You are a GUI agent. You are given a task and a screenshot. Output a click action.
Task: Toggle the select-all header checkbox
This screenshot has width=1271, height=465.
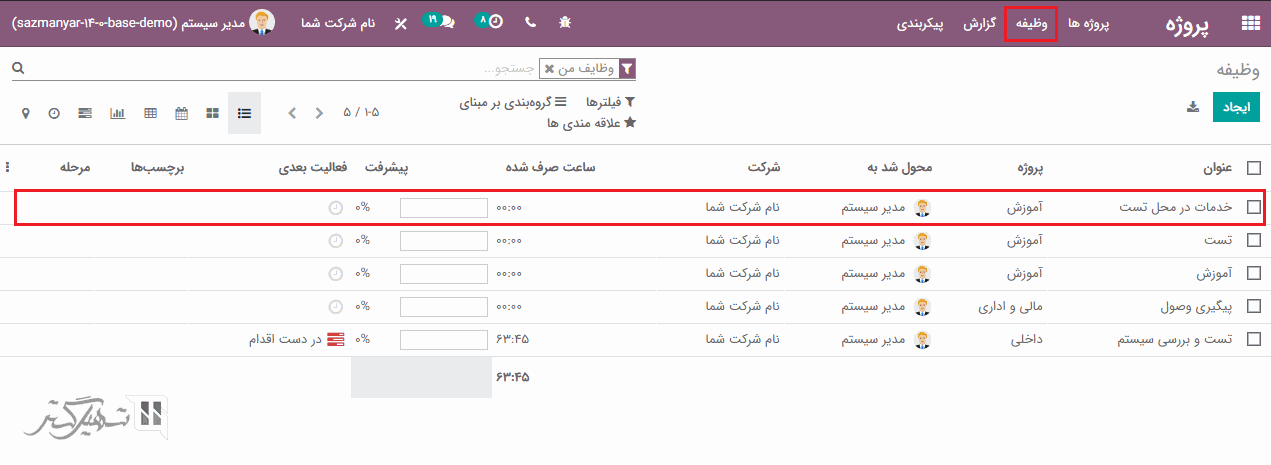1253,168
